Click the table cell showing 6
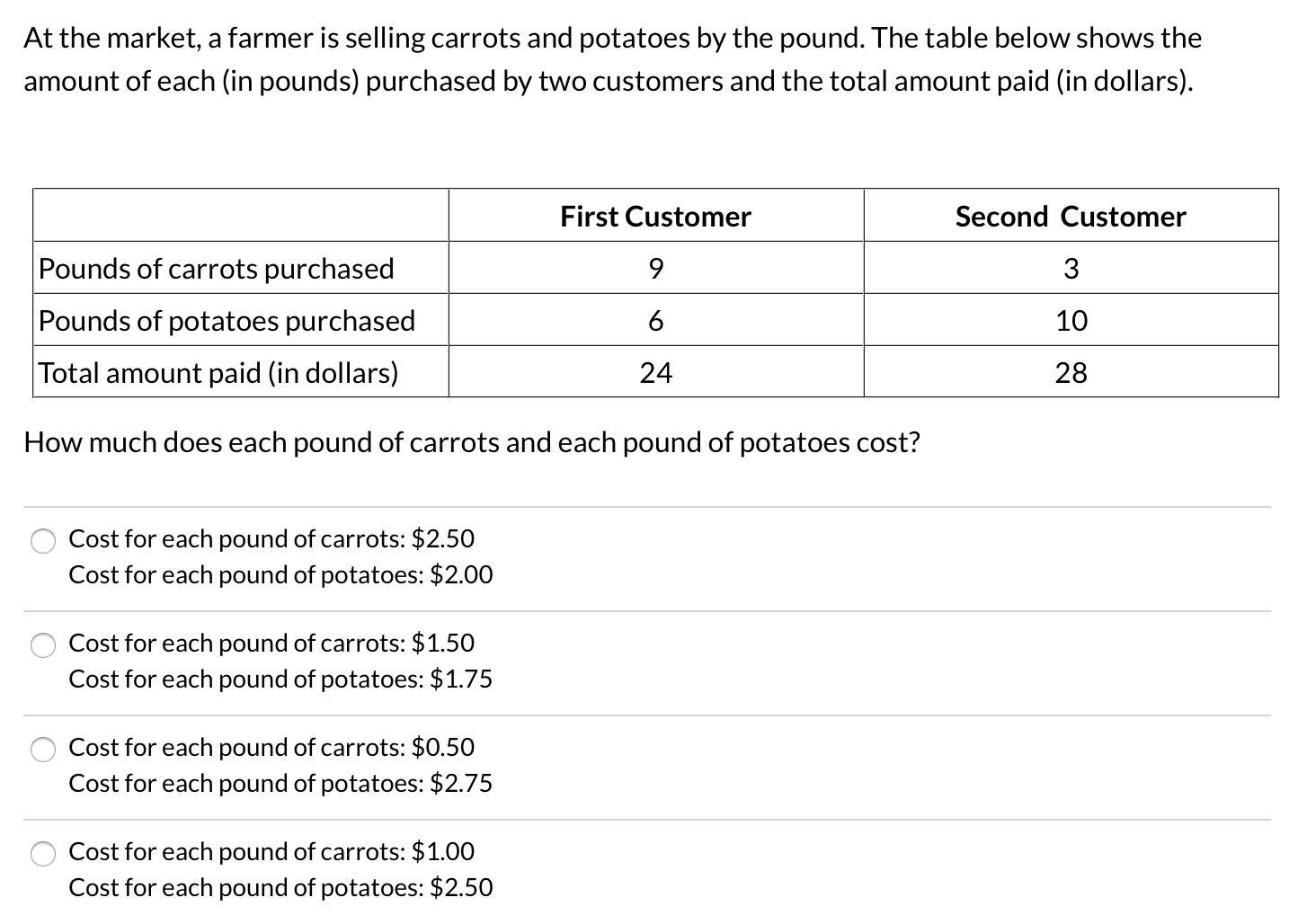The width and height of the screenshot is (1298, 924). tap(655, 321)
